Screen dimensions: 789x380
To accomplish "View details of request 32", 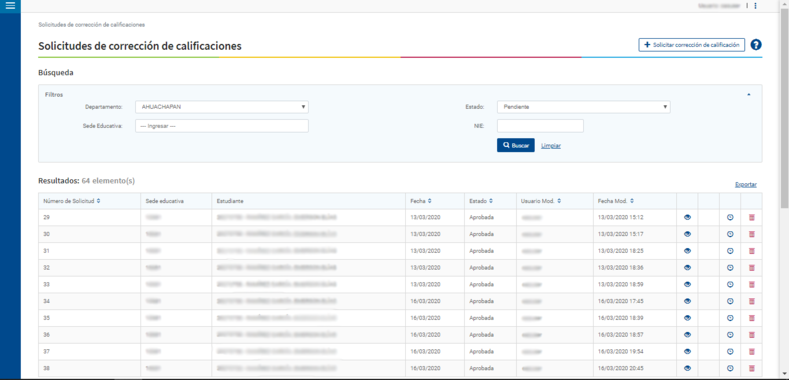I will 687,268.
